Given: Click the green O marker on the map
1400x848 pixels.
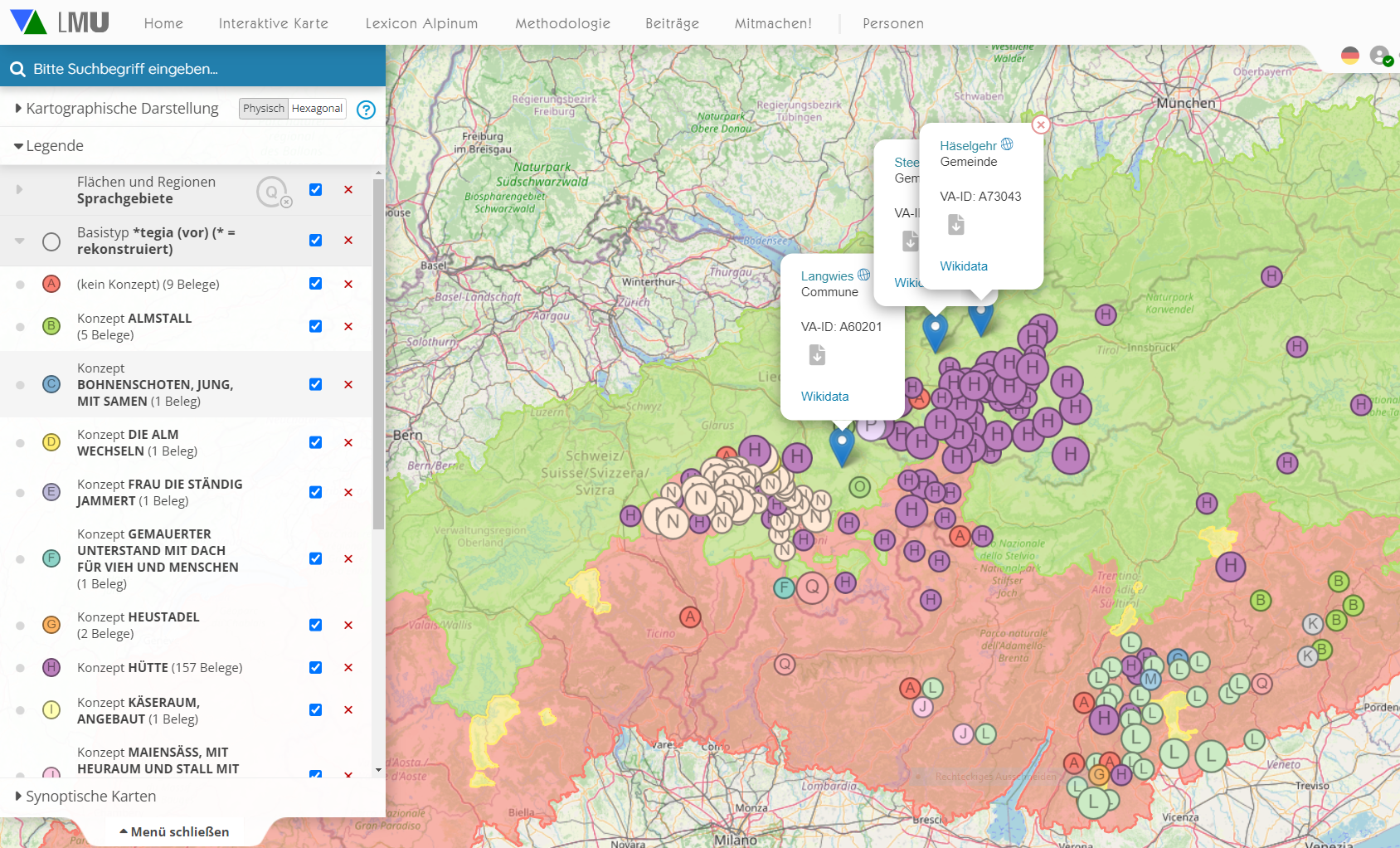Looking at the screenshot, I should pyautogui.click(x=860, y=487).
